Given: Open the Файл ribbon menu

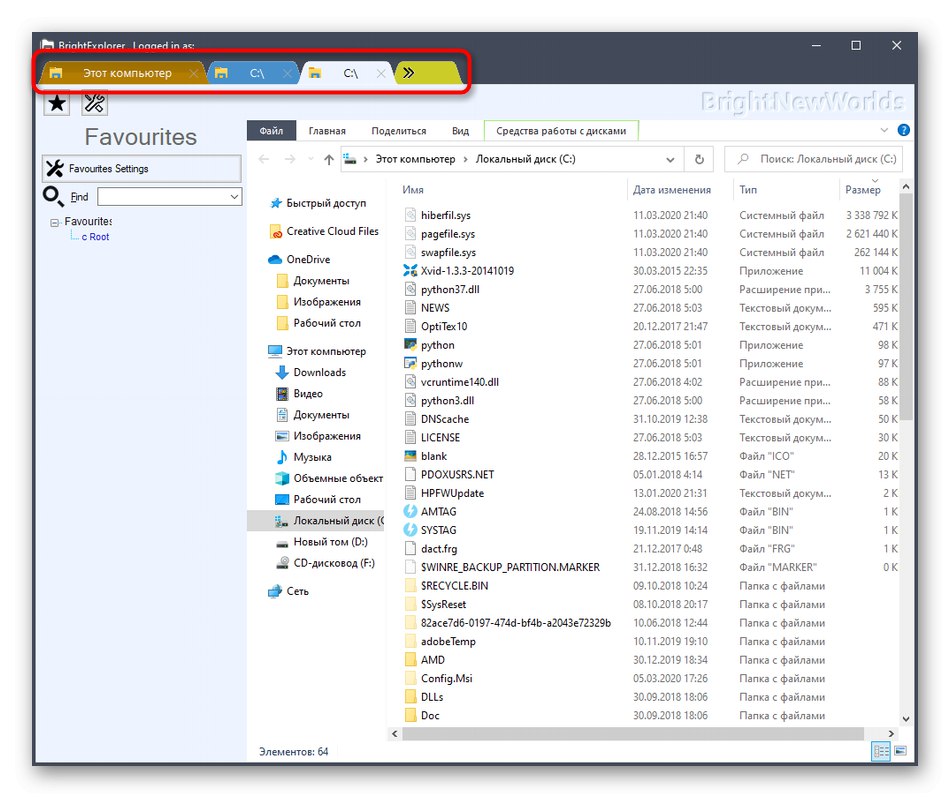Looking at the screenshot, I should tap(271, 131).
